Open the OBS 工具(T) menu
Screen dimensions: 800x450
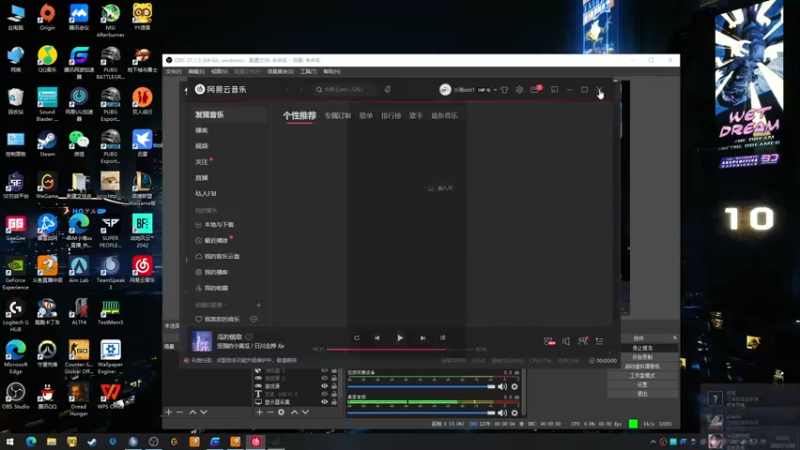[308, 71]
